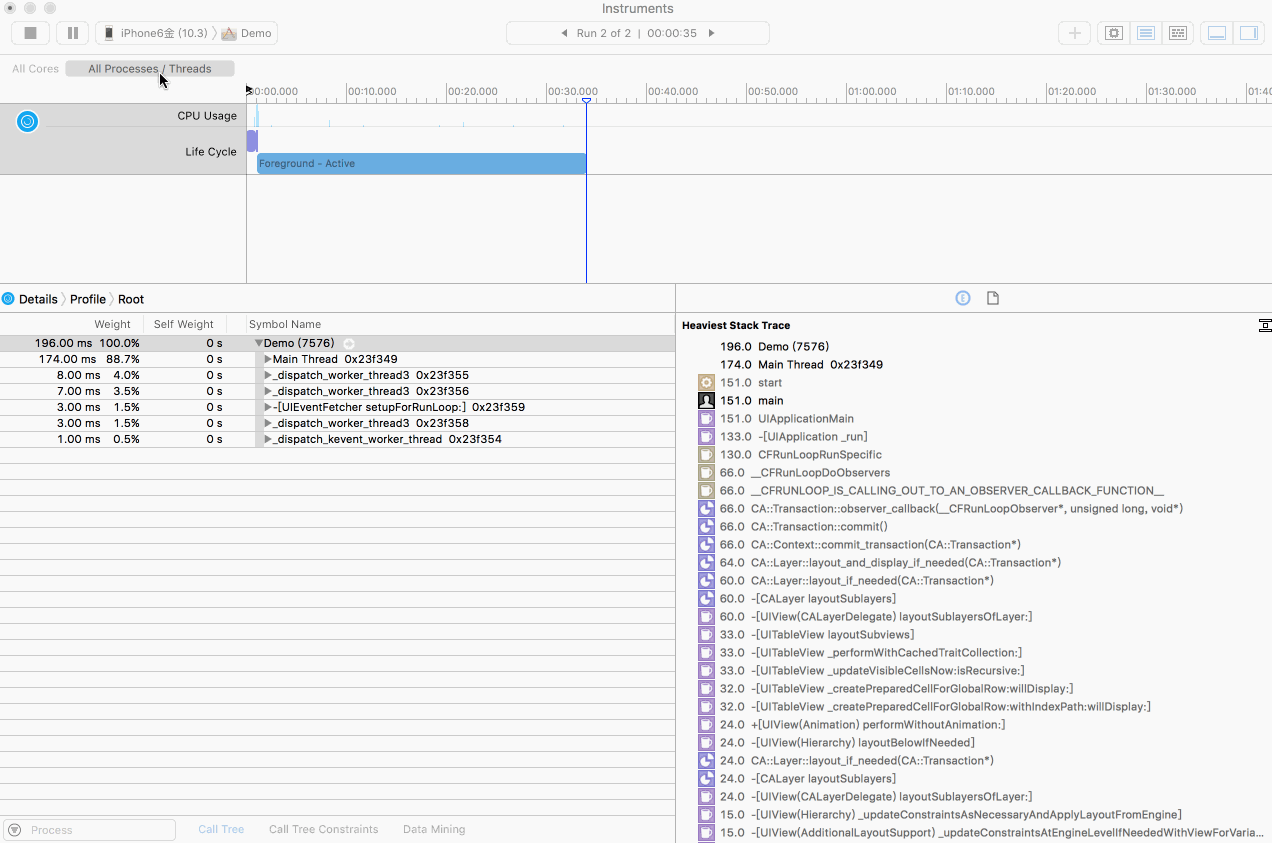The height and width of the screenshot is (843, 1272).
Task: Toggle the right inspector pane visibility
Action: pyautogui.click(x=1248, y=33)
